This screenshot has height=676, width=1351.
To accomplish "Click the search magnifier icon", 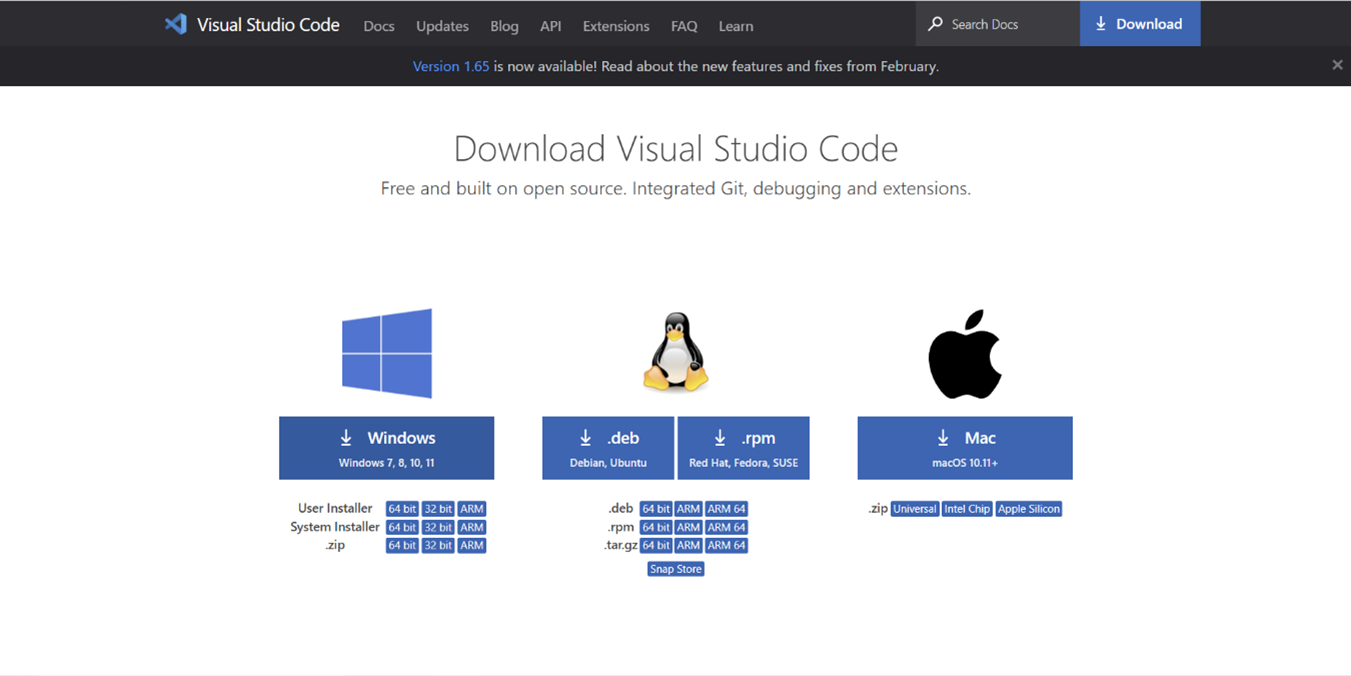I will [x=935, y=23].
